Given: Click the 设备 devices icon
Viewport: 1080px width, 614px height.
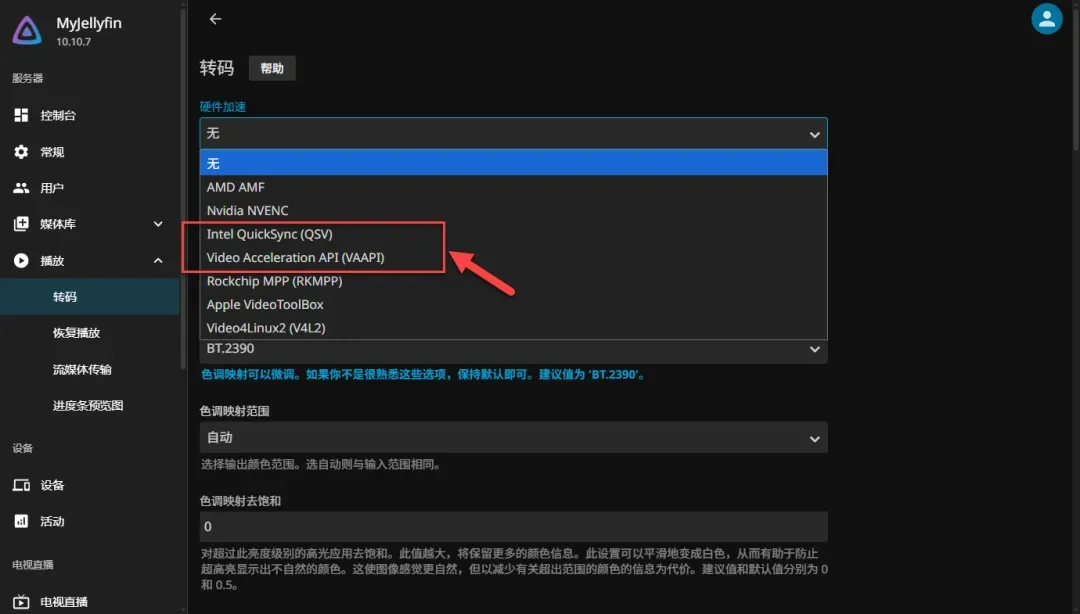Looking at the screenshot, I should tap(21, 485).
